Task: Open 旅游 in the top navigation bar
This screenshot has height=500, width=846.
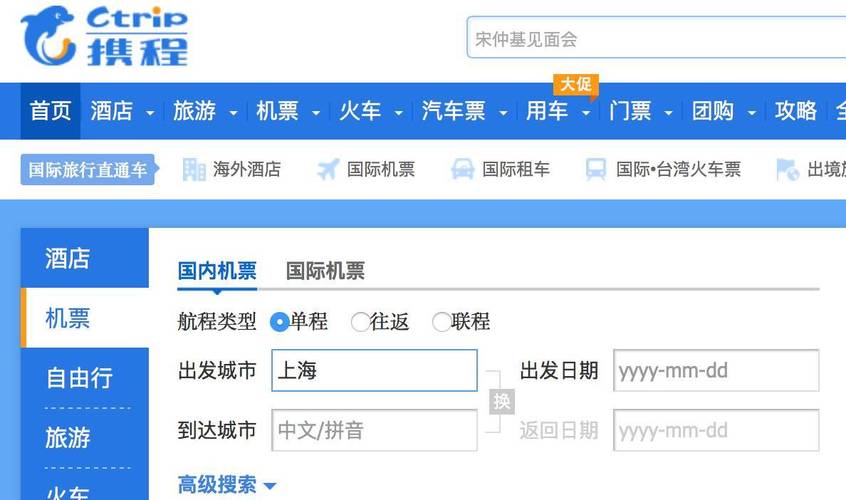Action: [x=194, y=111]
